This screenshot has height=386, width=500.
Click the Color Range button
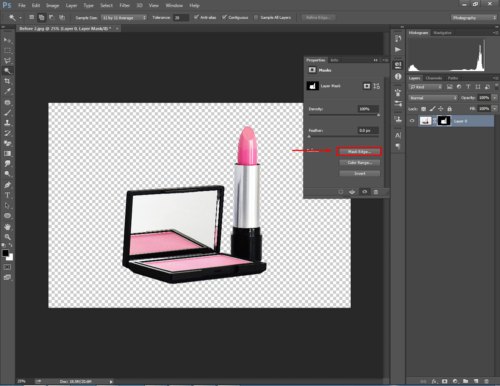[360, 163]
